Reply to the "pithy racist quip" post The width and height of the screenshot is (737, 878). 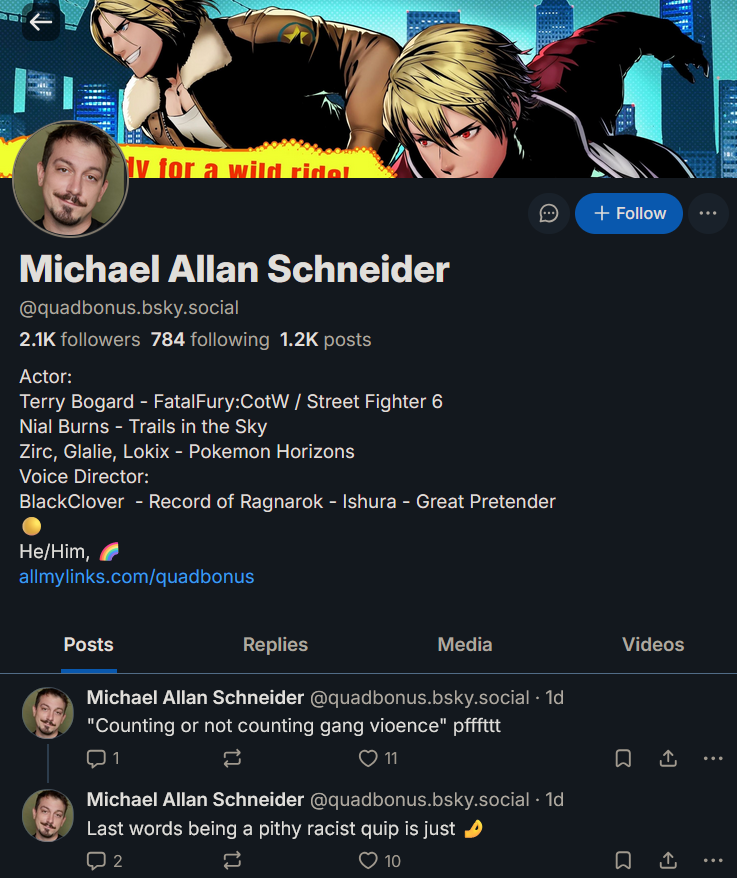pos(104,861)
